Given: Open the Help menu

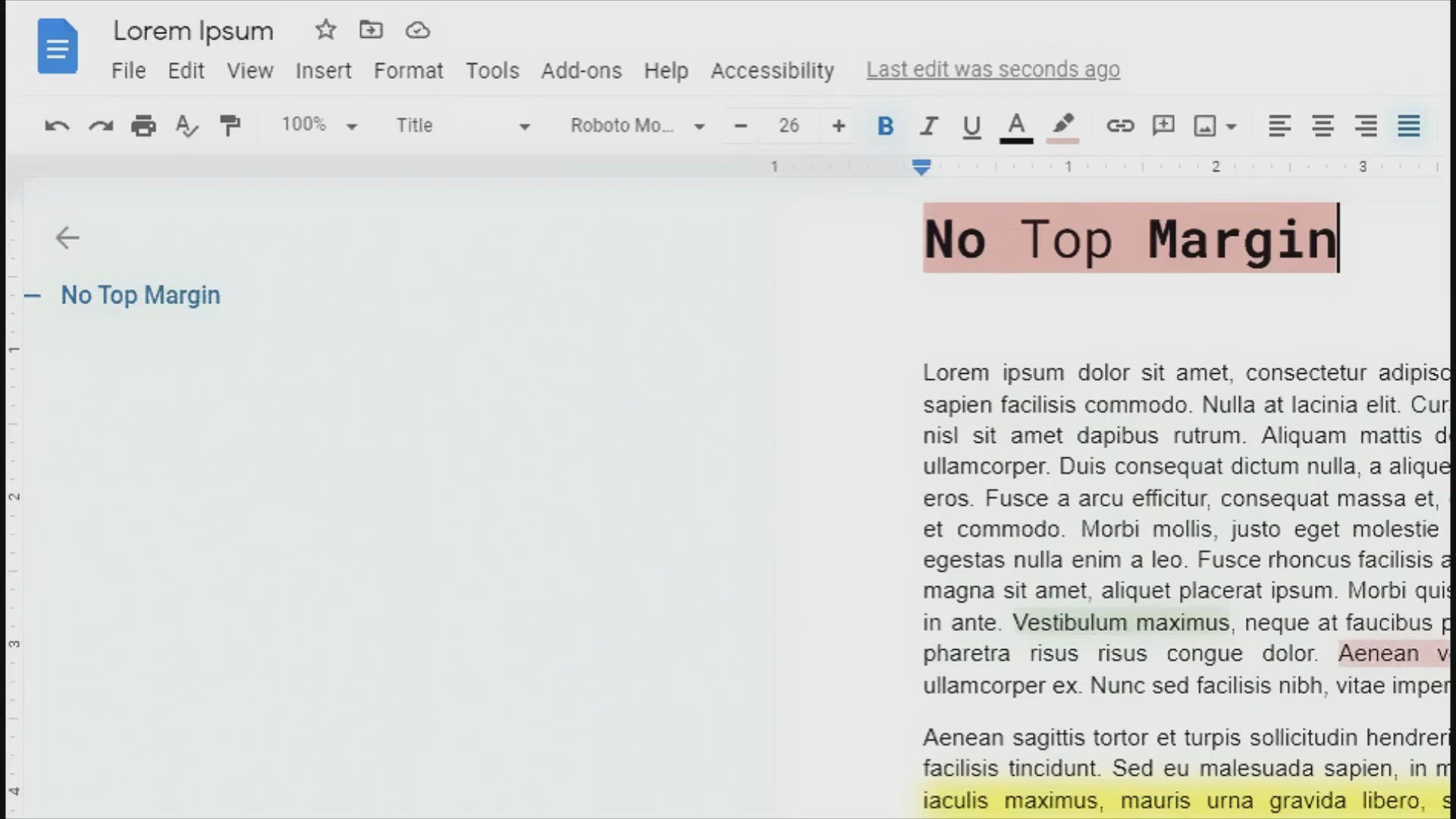Looking at the screenshot, I should 666,71.
